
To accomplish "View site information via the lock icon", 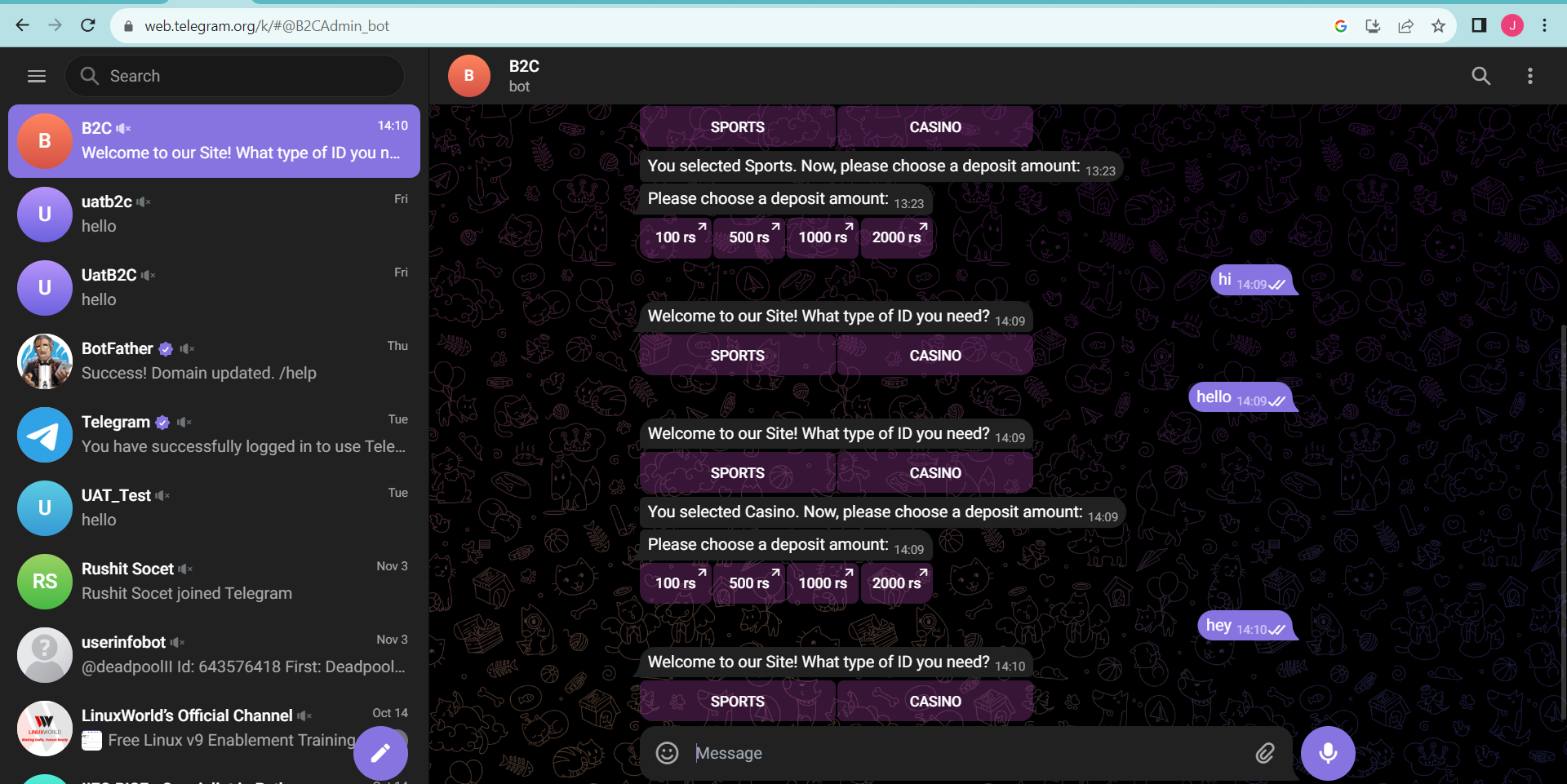I will [x=128, y=26].
